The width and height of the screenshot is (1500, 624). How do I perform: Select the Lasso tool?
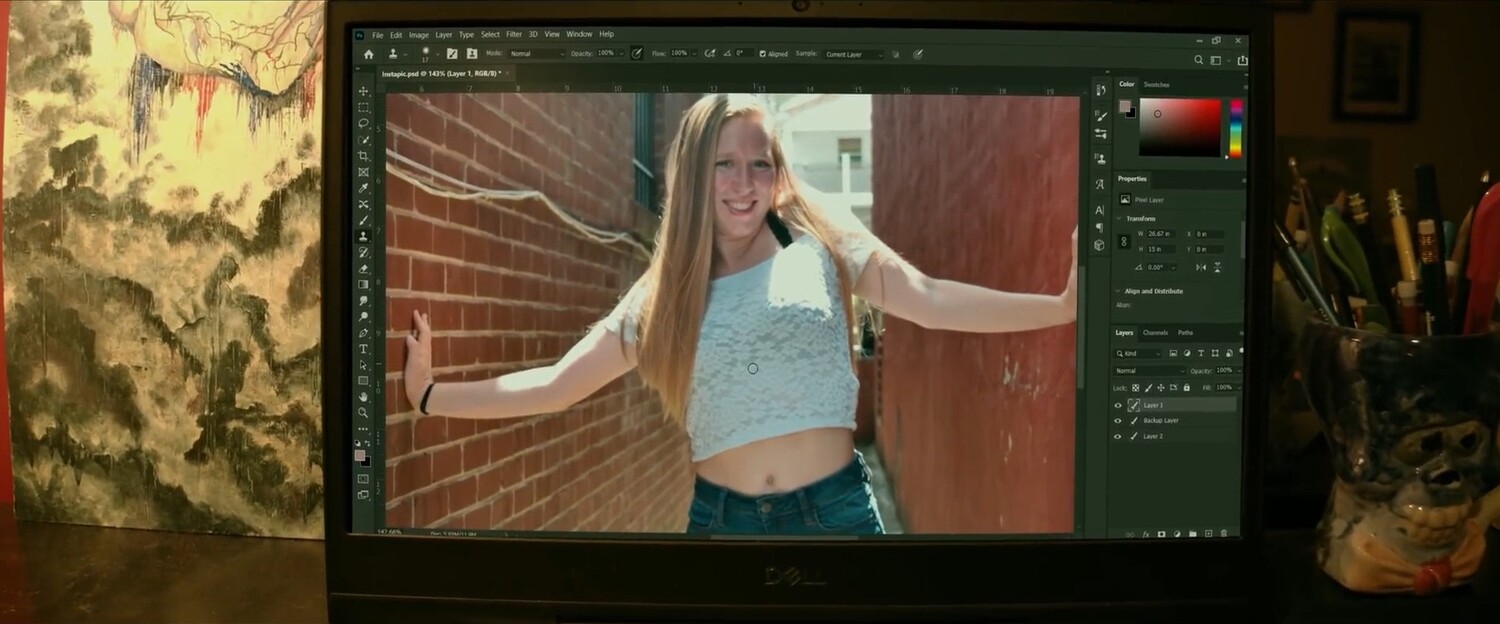point(363,122)
